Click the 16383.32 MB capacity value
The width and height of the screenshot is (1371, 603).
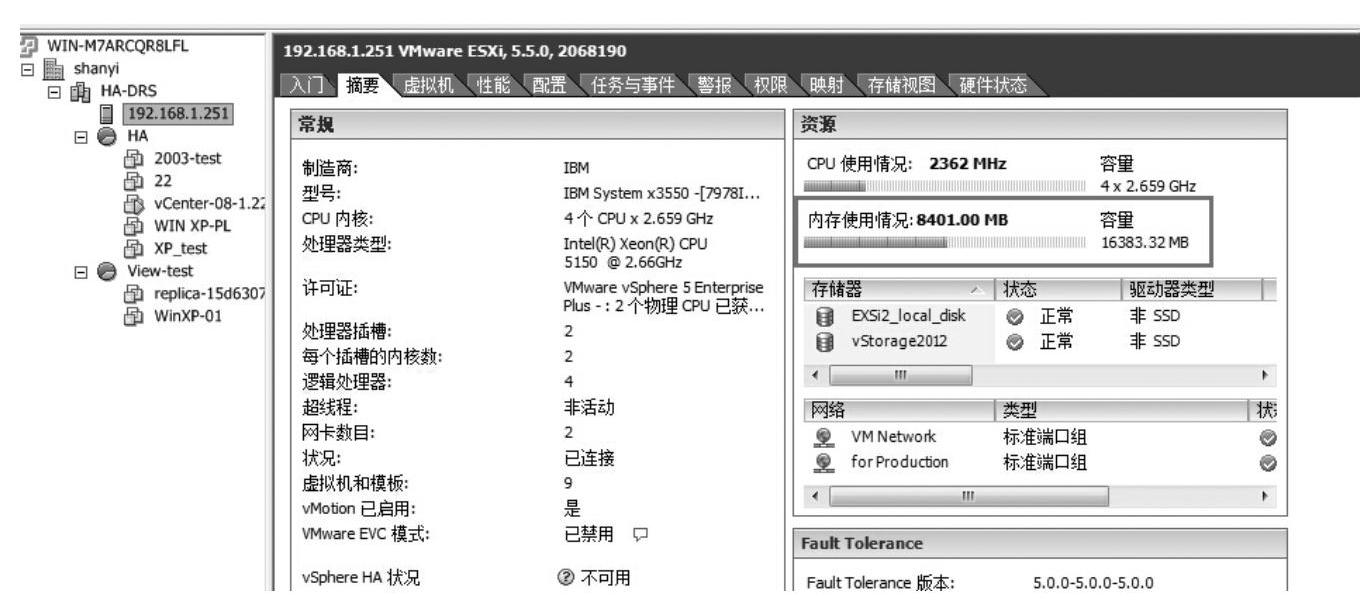[1144, 242]
